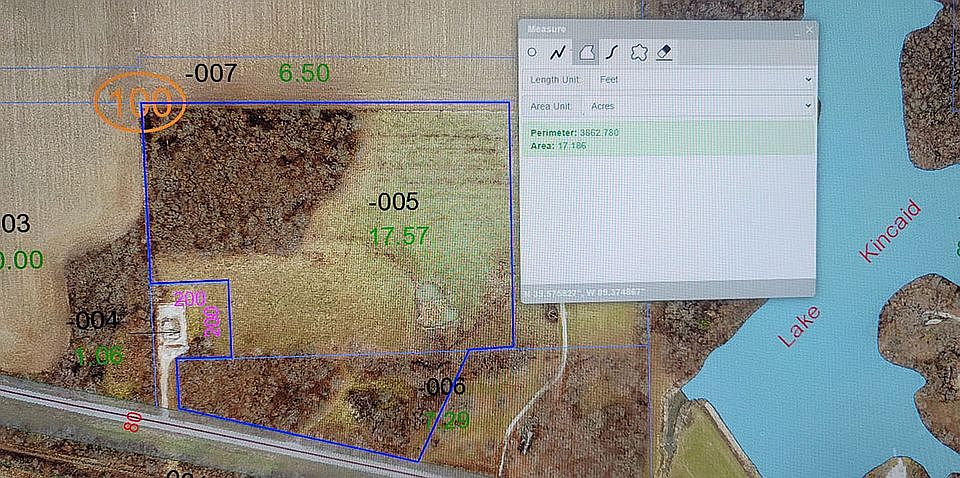This screenshot has height=478, width=960.
Task: Click the Lake Kincaid map label
Action: coord(850,274)
